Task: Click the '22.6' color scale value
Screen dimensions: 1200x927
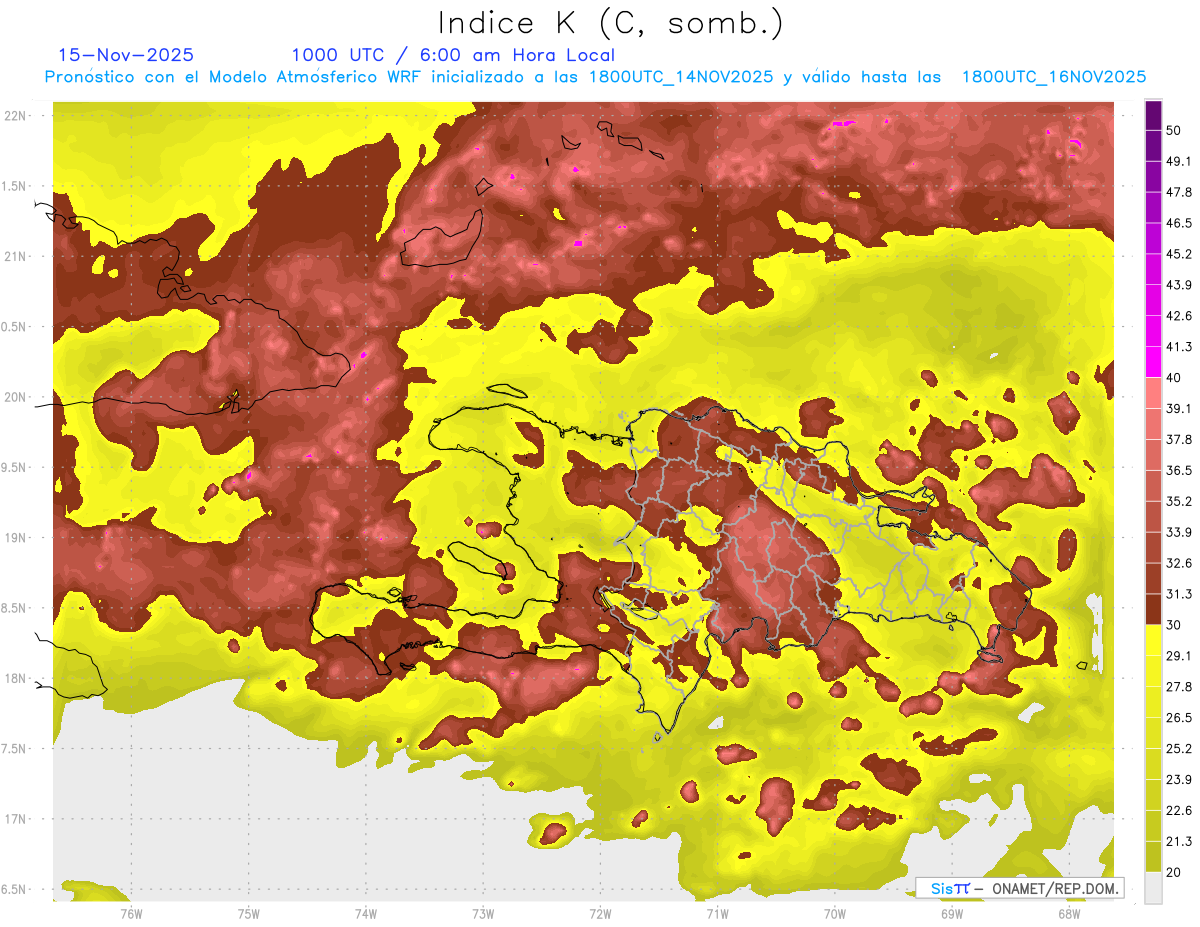Action: coord(1179,810)
